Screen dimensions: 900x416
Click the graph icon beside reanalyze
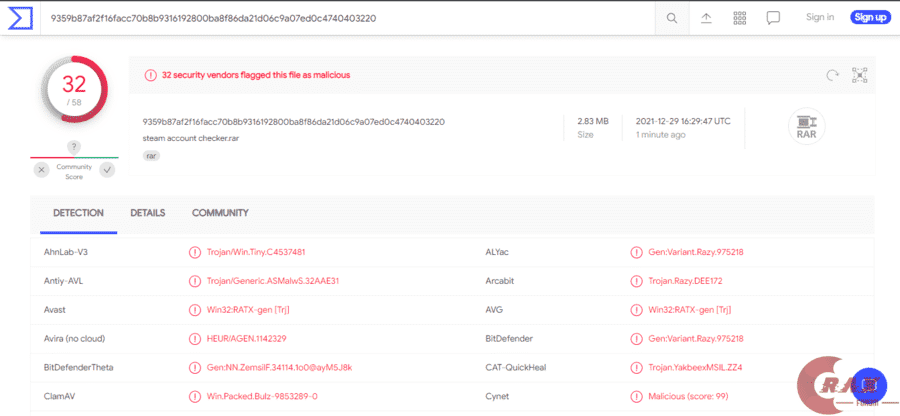click(859, 75)
